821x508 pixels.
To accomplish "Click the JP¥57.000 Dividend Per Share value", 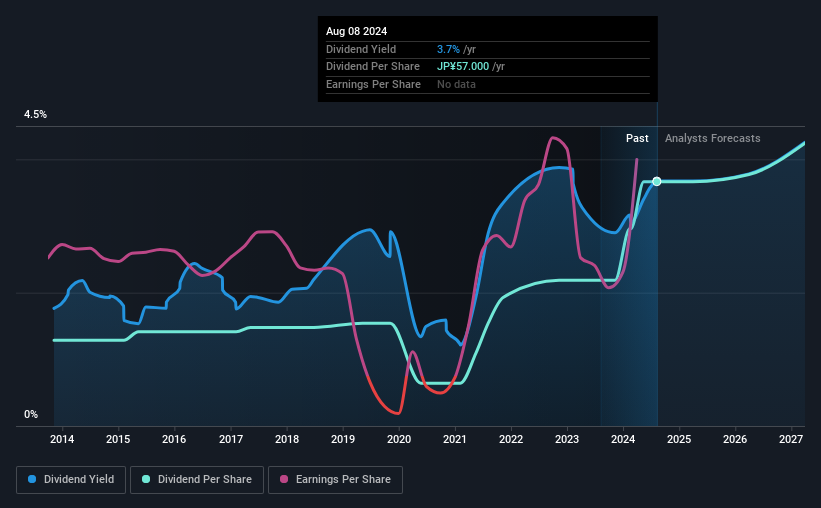I will tap(463, 67).
